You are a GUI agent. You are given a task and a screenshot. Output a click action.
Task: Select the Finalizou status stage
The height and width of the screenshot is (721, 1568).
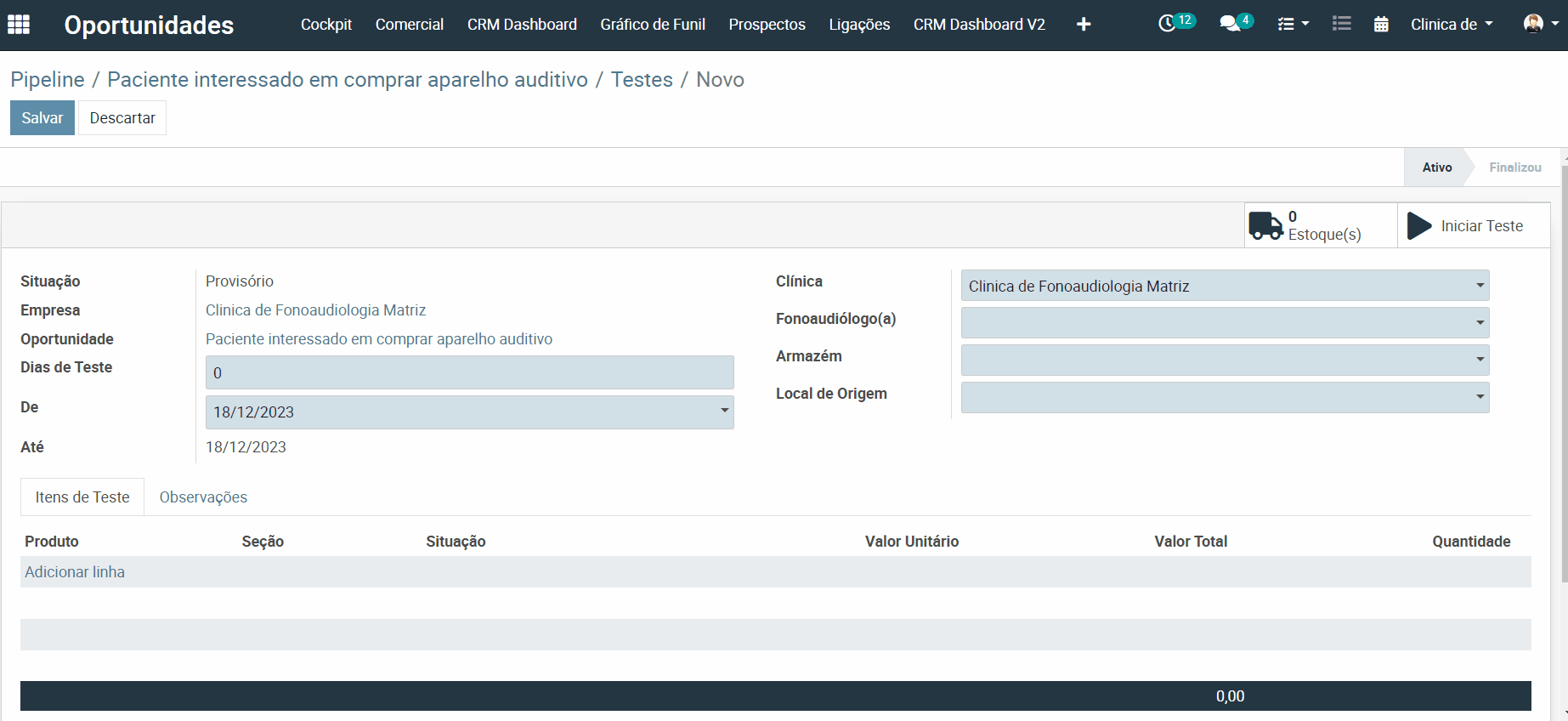click(1514, 167)
